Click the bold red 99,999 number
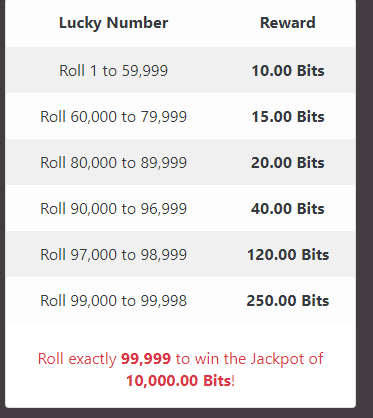This screenshot has width=373, height=418. (146, 359)
